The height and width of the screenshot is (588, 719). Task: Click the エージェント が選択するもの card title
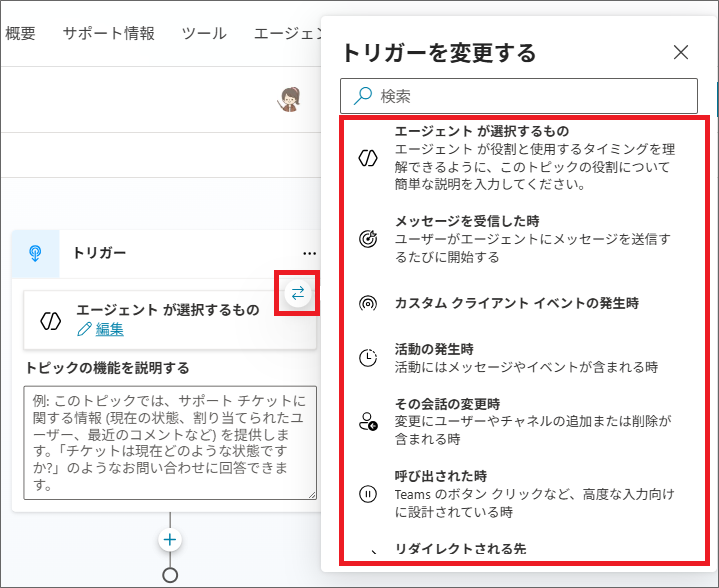tap(168, 310)
